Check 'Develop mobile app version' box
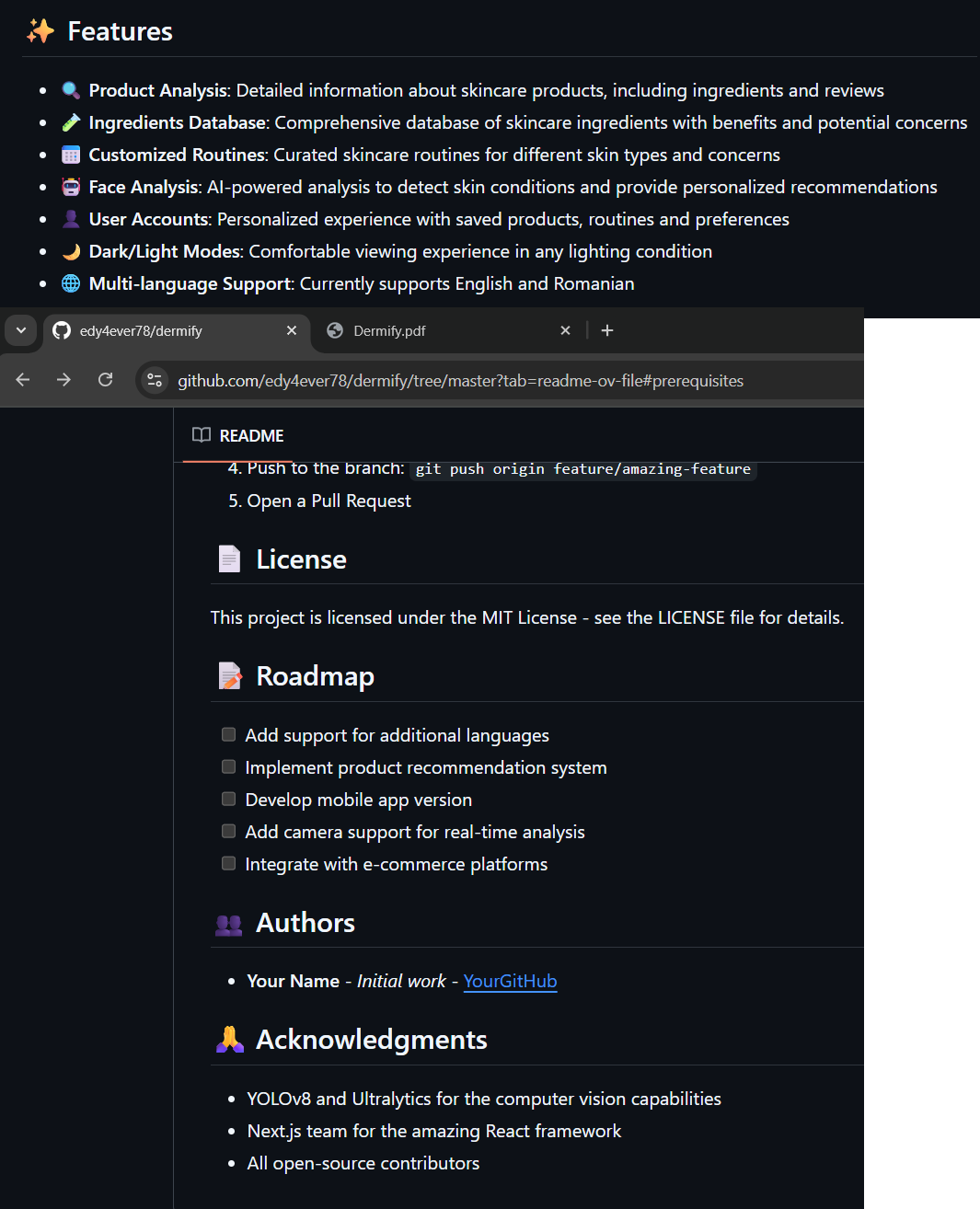Viewport: 980px width, 1209px height. pos(228,799)
